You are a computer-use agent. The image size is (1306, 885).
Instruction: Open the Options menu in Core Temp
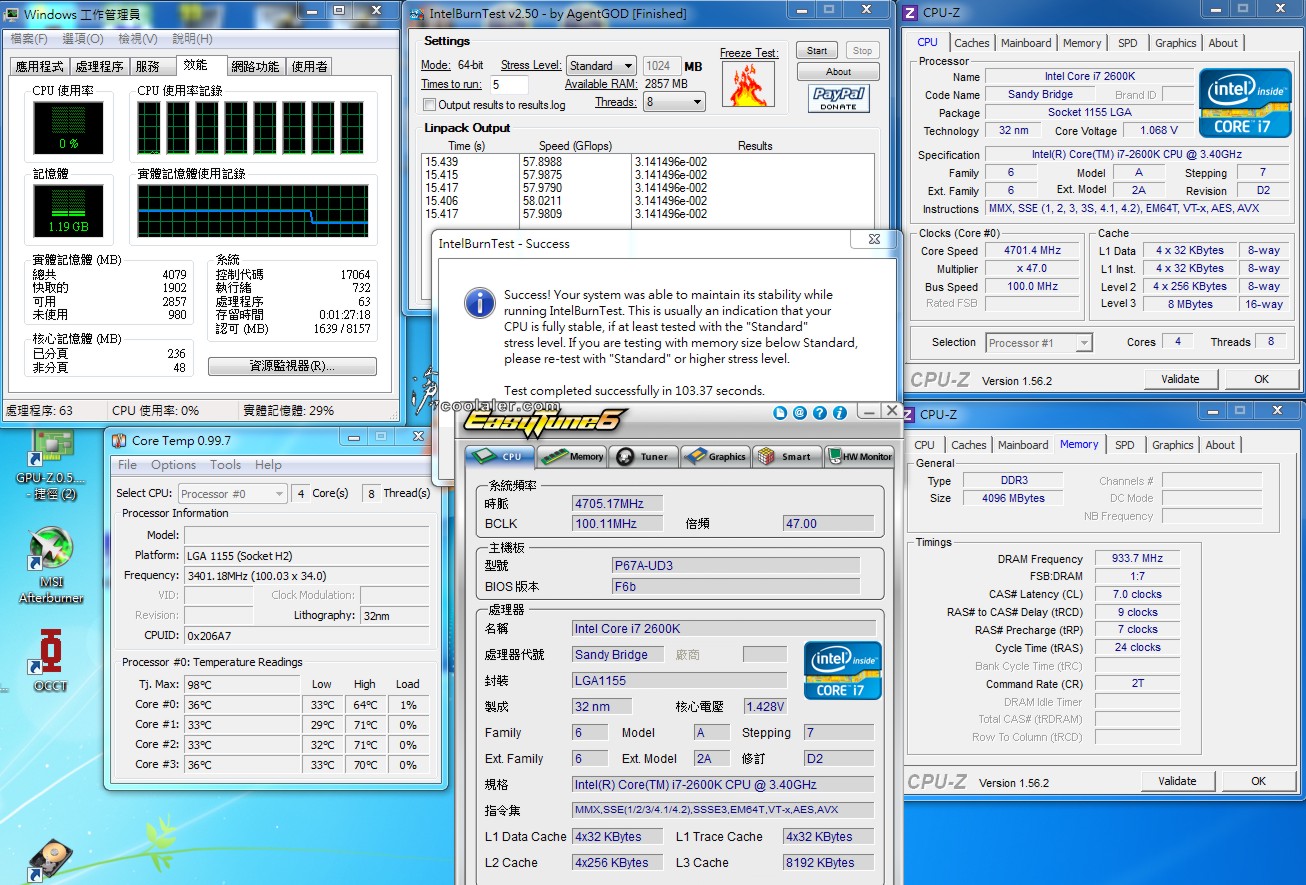pos(174,465)
